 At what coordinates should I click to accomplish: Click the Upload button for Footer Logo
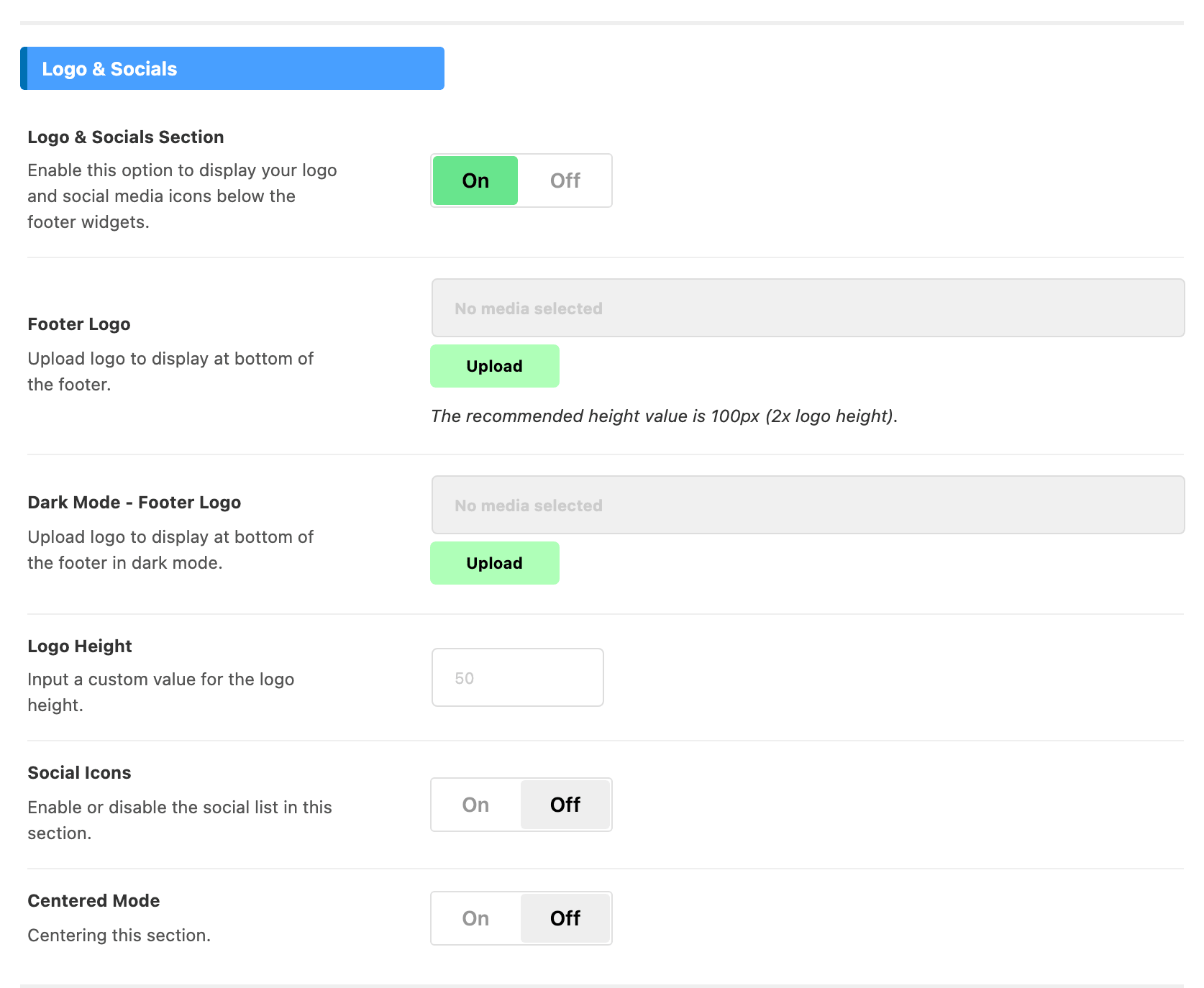click(x=495, y=366)
